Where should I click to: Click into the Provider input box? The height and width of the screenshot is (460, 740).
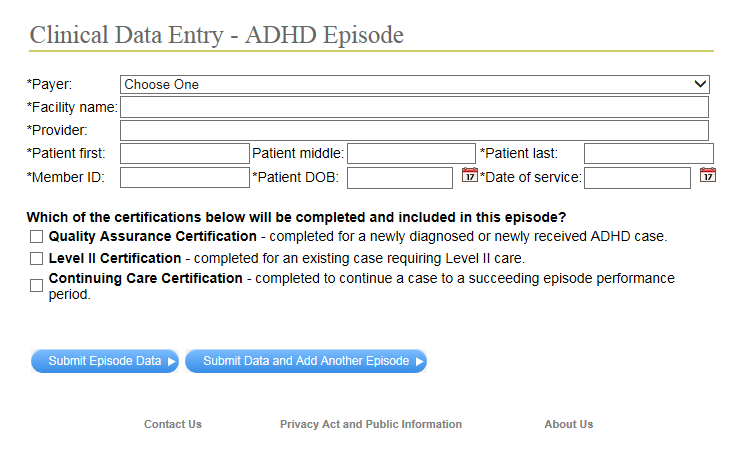(414, 130)
